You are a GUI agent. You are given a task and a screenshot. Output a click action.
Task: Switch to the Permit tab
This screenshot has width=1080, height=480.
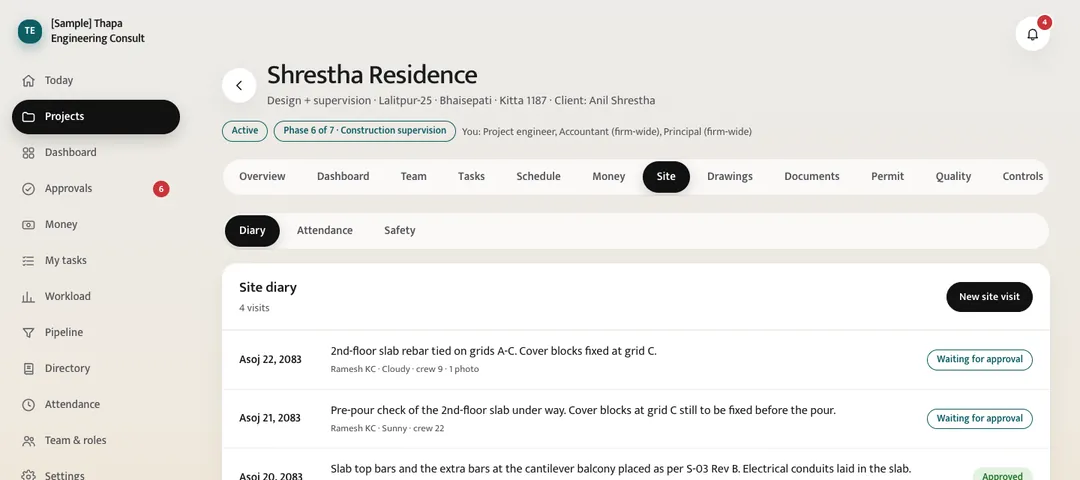[887, 176]
